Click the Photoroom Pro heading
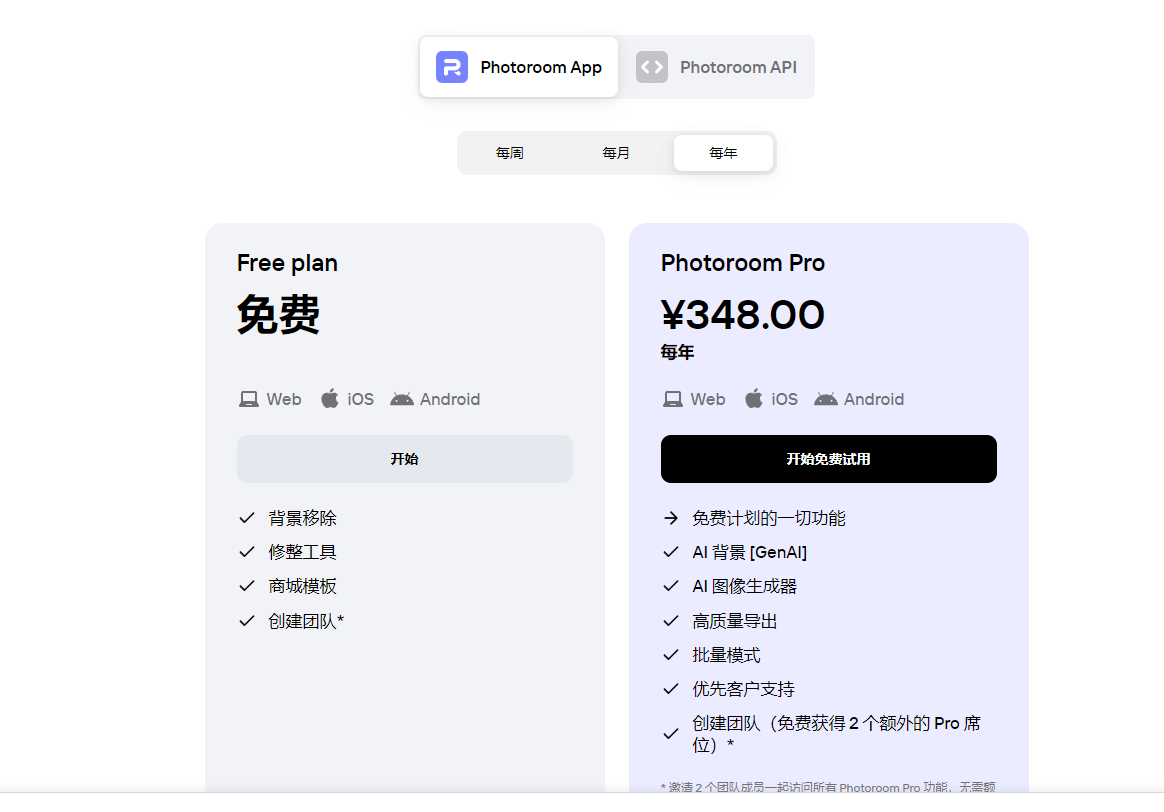Image resolution: width=1164 pixels, height=812 pixels. (x=742, y=263)
